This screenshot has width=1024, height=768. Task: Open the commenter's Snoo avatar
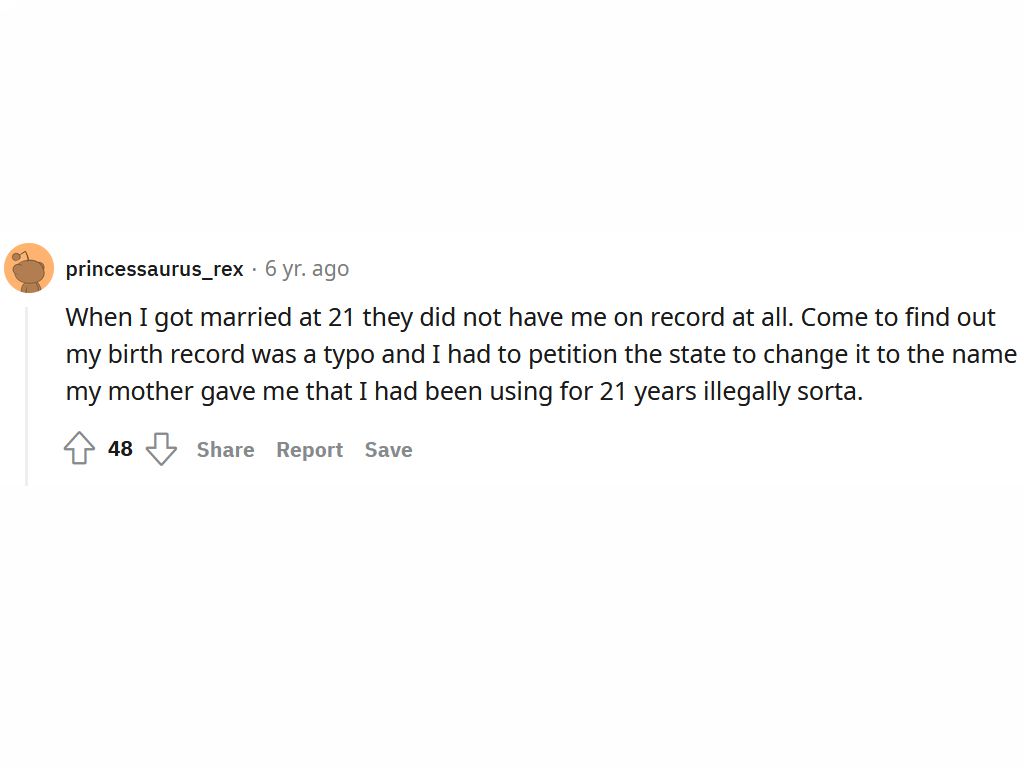[29, 268]
